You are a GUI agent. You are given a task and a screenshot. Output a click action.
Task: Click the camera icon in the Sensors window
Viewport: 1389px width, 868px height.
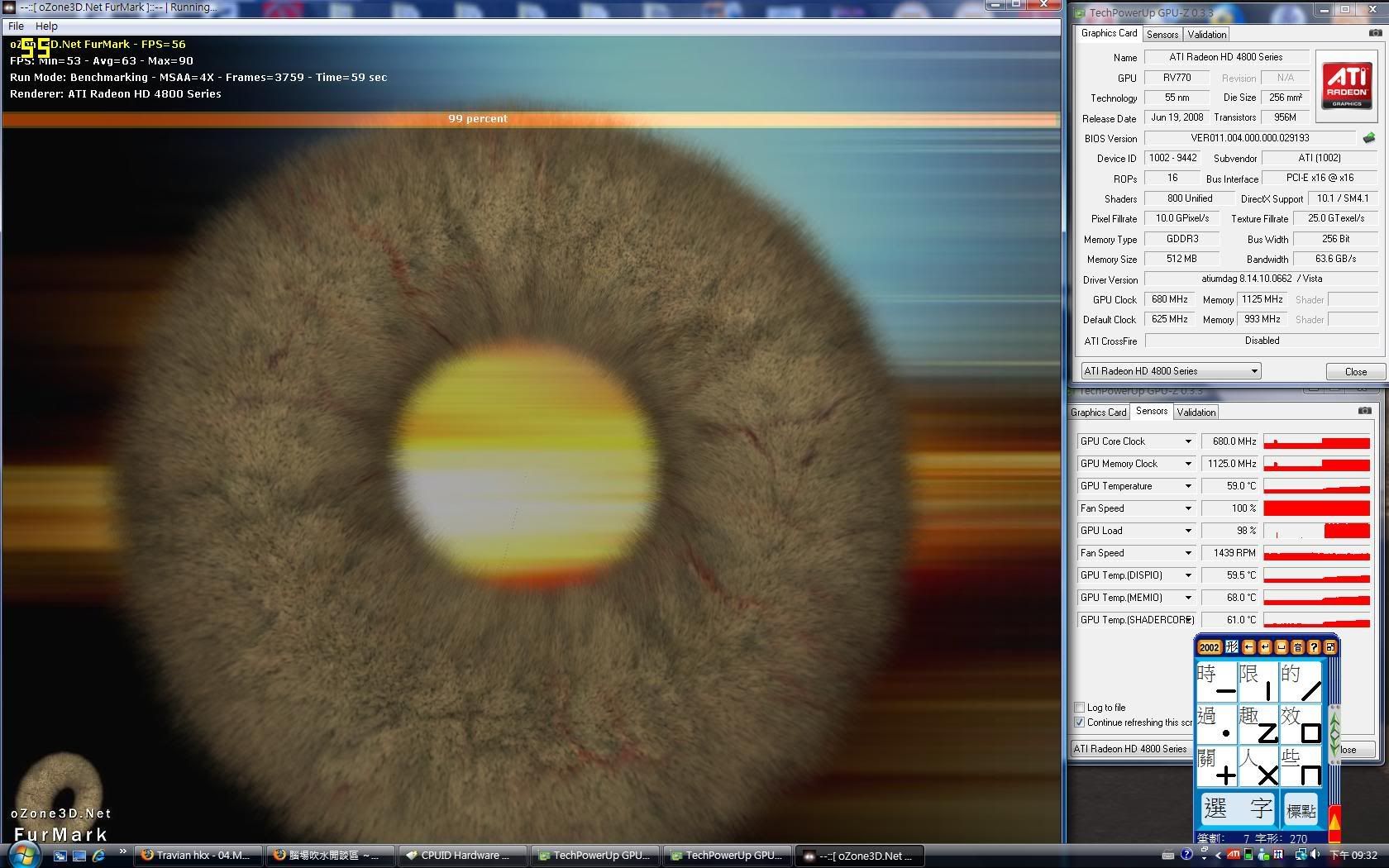(1364, 411)
